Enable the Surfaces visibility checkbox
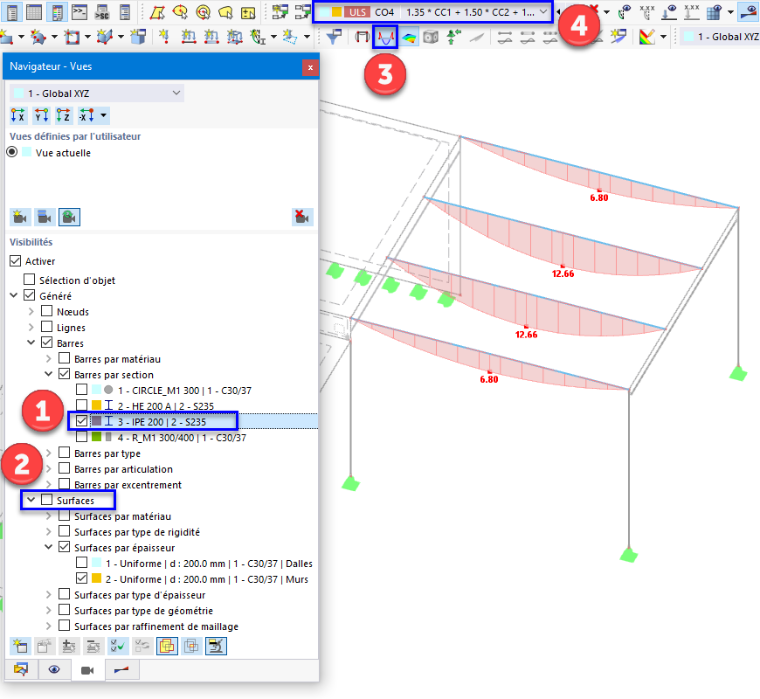This screenshot has height=699, width=760. (47, 499)
